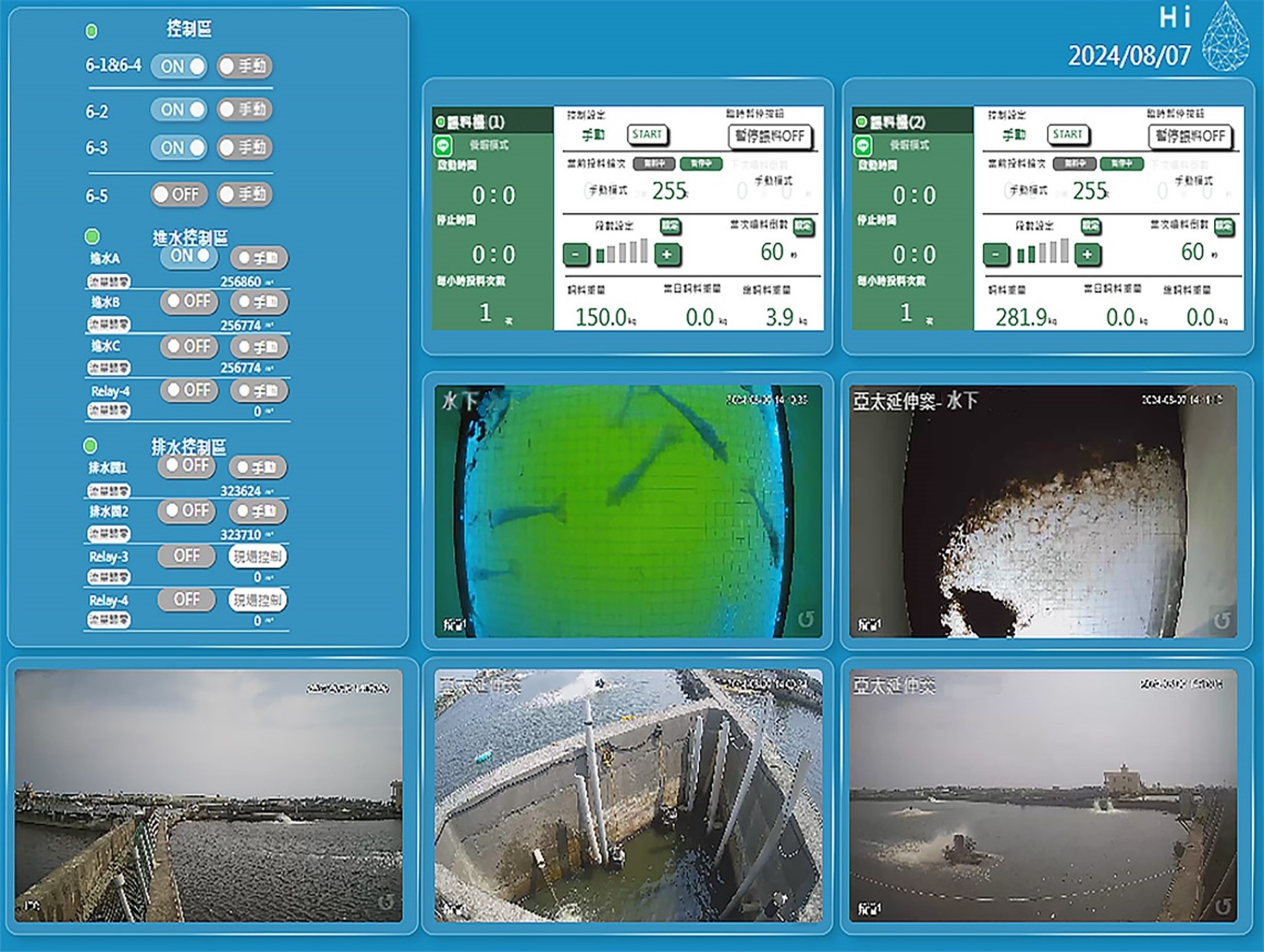Click the green status dot beside 進水控制區

[x=92, y=237]
